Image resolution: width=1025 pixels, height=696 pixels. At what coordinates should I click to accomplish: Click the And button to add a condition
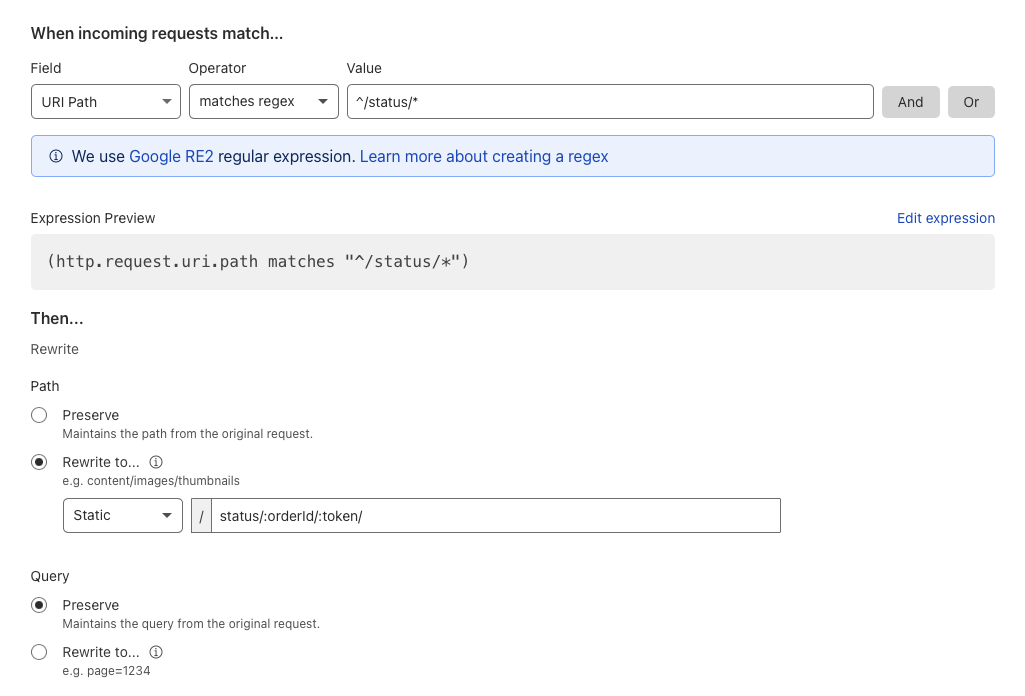(910, 101)
